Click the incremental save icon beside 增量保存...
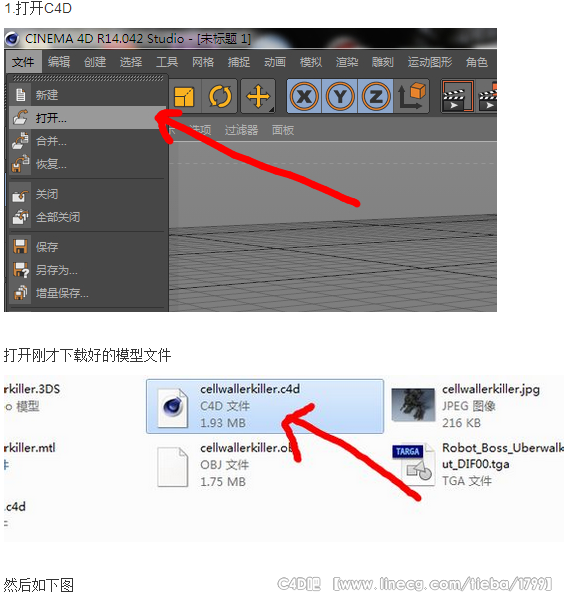This screenshot has width=578, height=601. 21,293
